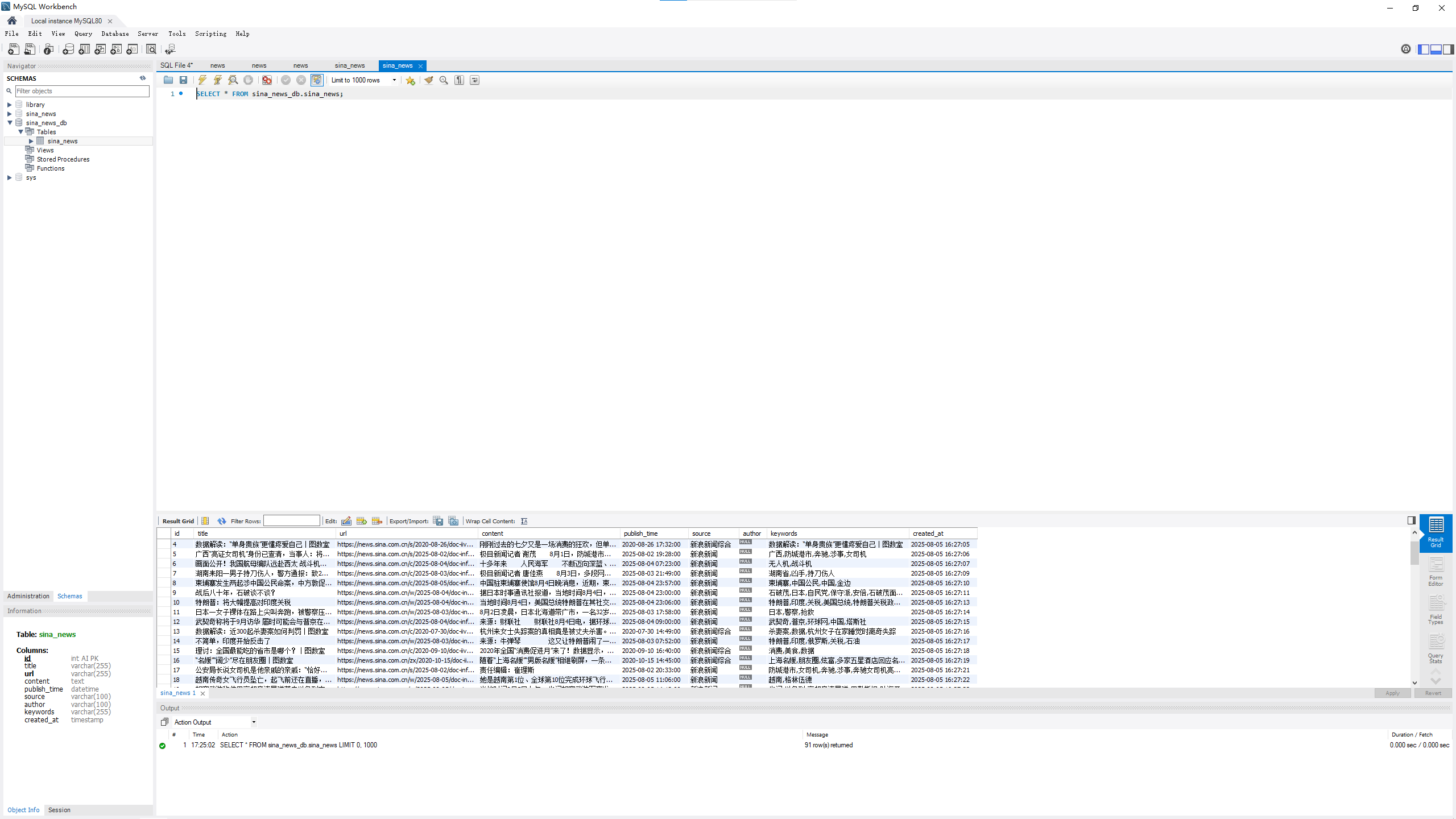Screen dimensions: 1456x819
Task: Stop the query being executed
Action: pos(248,80)
